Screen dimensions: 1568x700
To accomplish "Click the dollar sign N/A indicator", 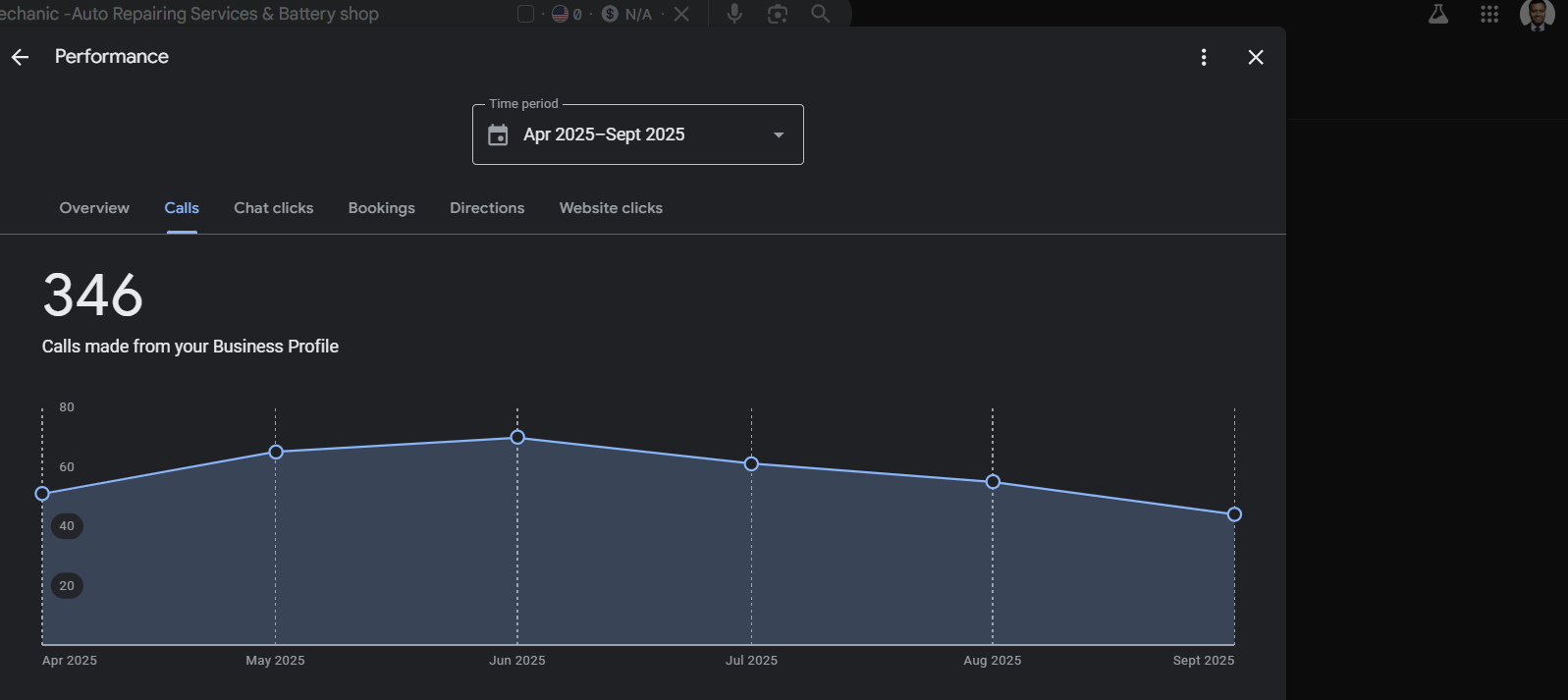I will [x=627, y=14].
